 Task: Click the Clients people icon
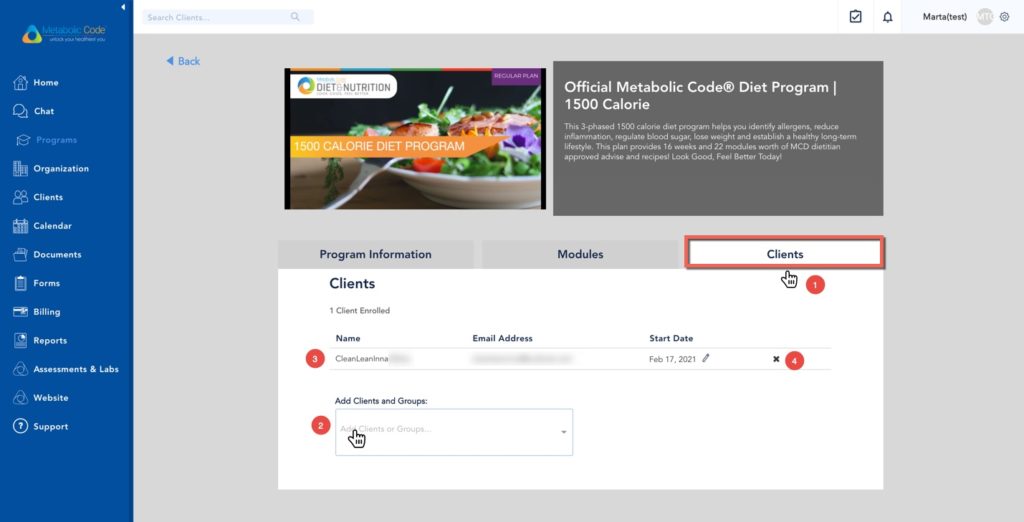click(x=20, y=197)
